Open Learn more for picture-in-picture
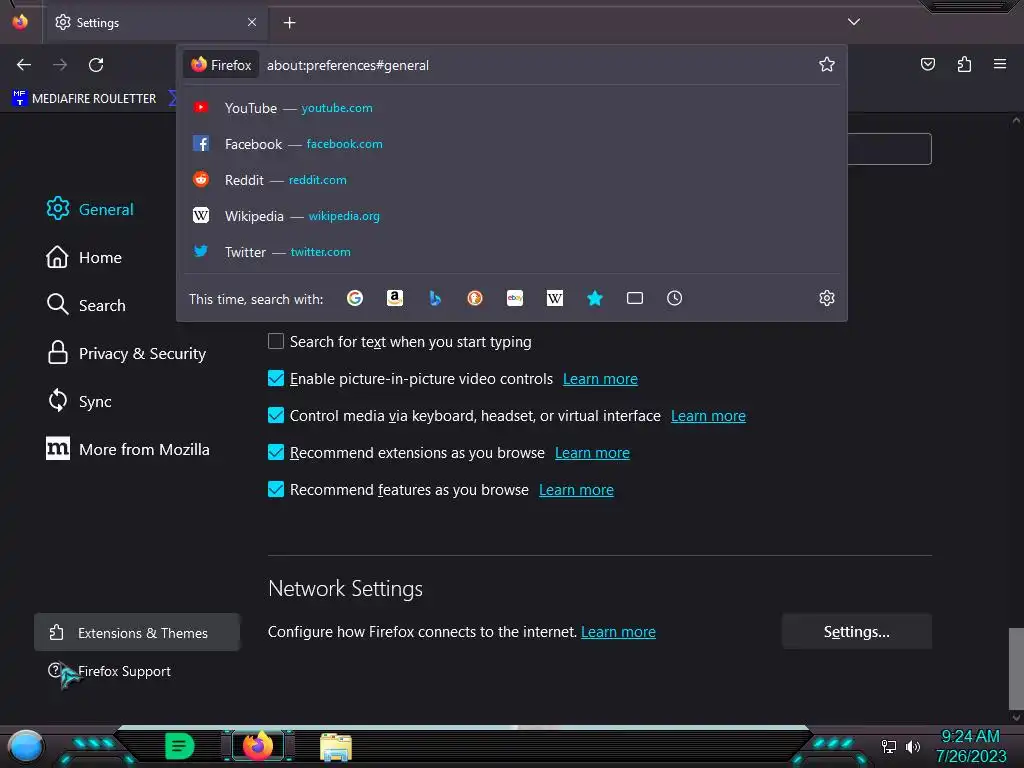This screenshot has width=1024, height=768. [600, 379]
